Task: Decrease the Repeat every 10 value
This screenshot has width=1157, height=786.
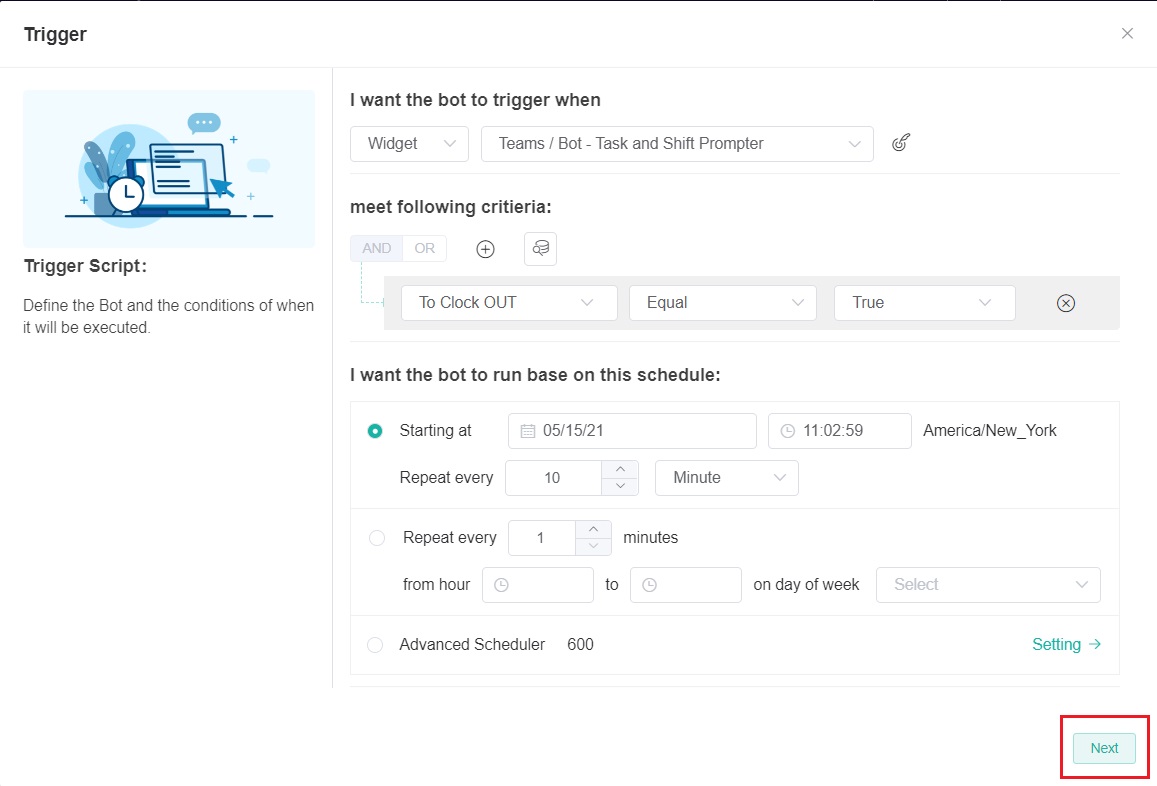Action: click(x=620, y=486)
